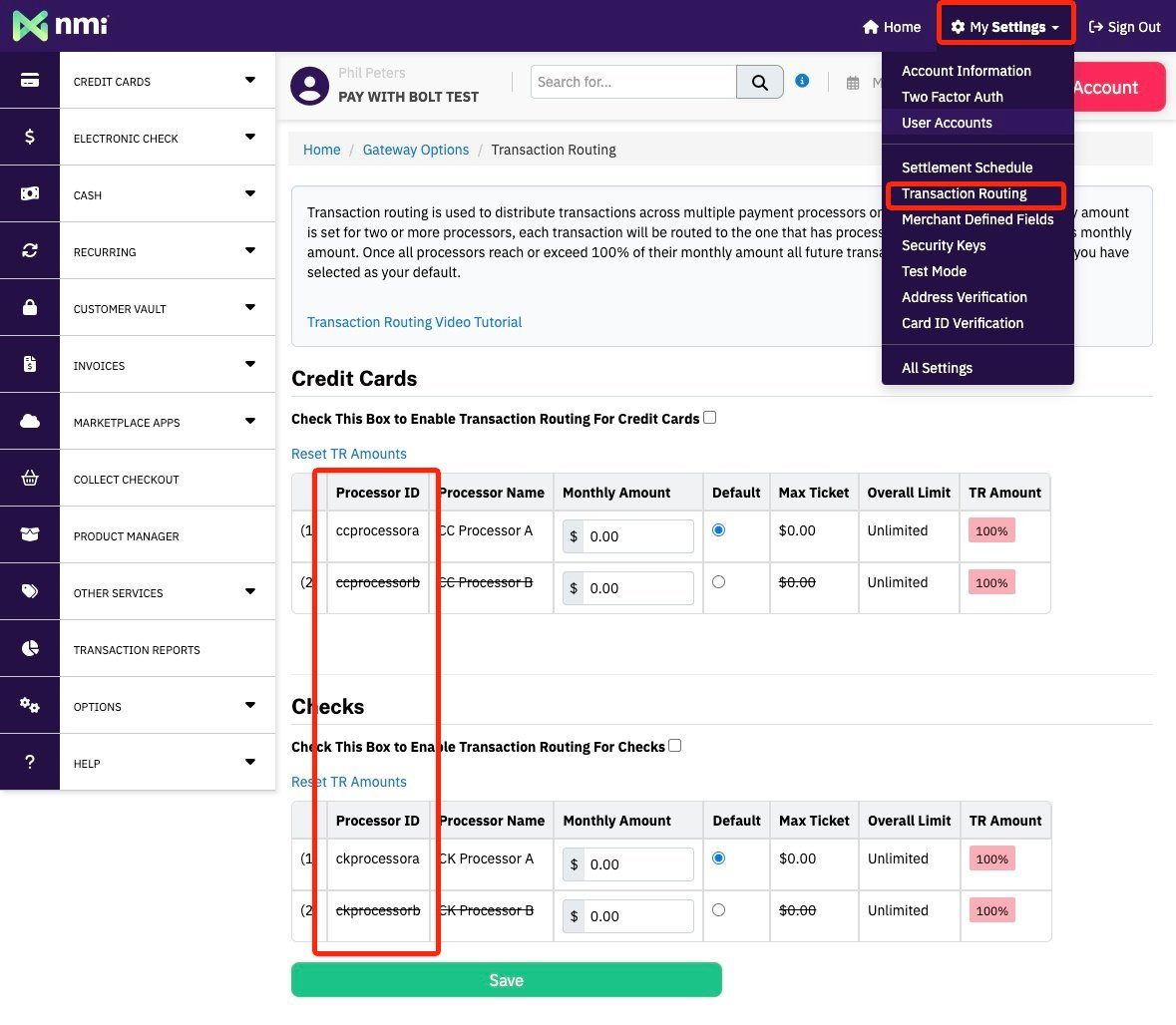Open Address Verification menu item
The width and height of the screenshot is (1176, 1025).
965,297
